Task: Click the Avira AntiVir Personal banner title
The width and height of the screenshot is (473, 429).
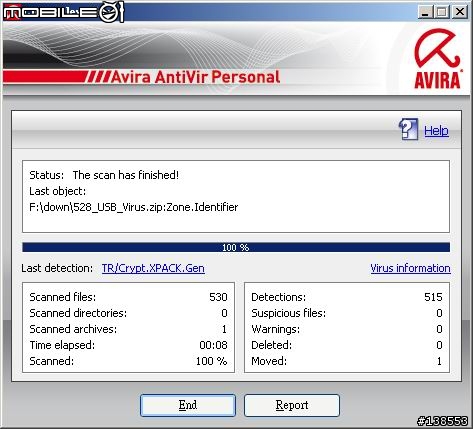Action: click(x=195, y=77)
